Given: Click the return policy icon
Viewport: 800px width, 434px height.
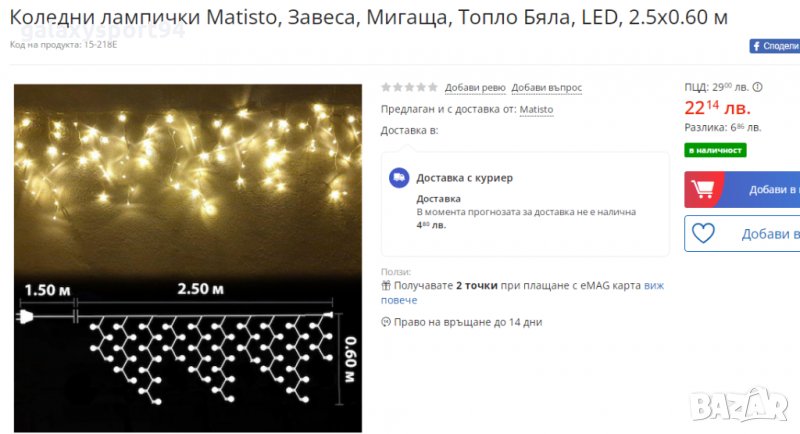Looking at the screenshot, I should (386, 322).
